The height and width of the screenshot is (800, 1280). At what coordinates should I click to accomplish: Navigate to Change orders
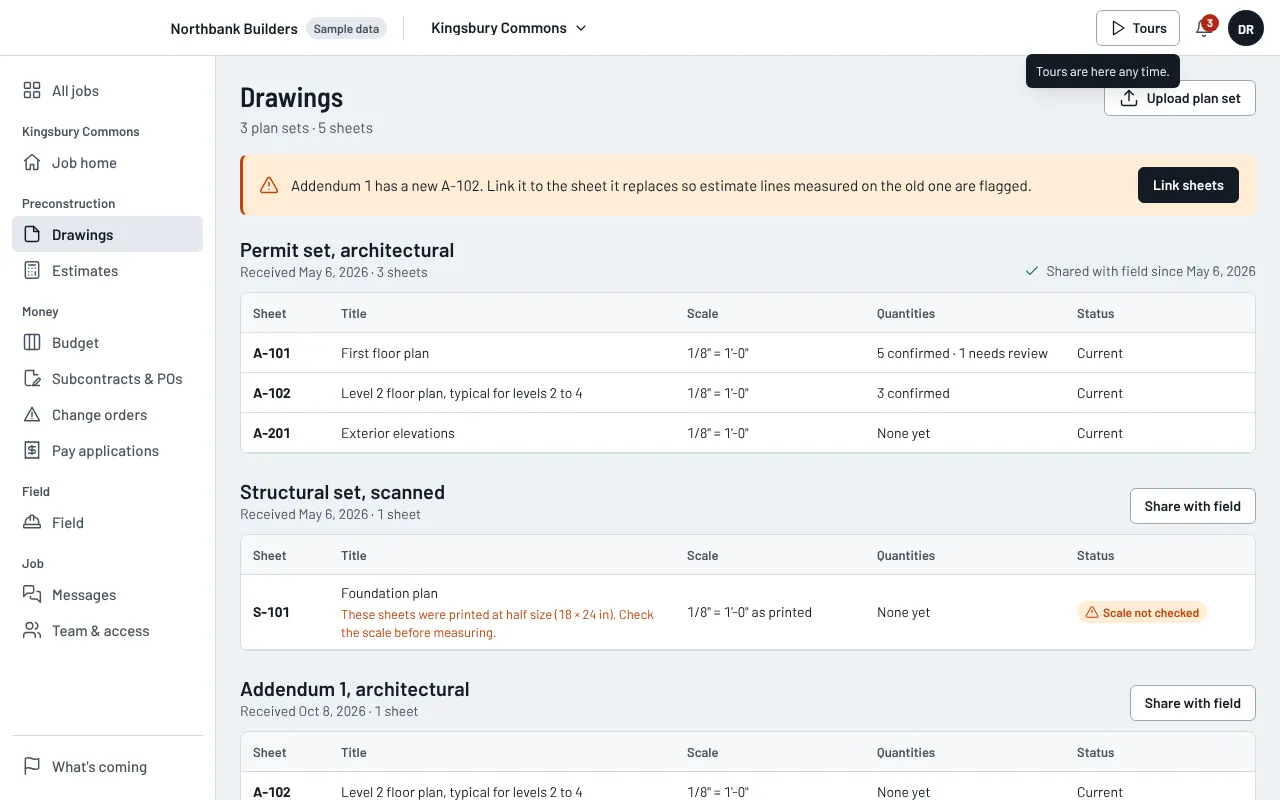tap(107, 415)
